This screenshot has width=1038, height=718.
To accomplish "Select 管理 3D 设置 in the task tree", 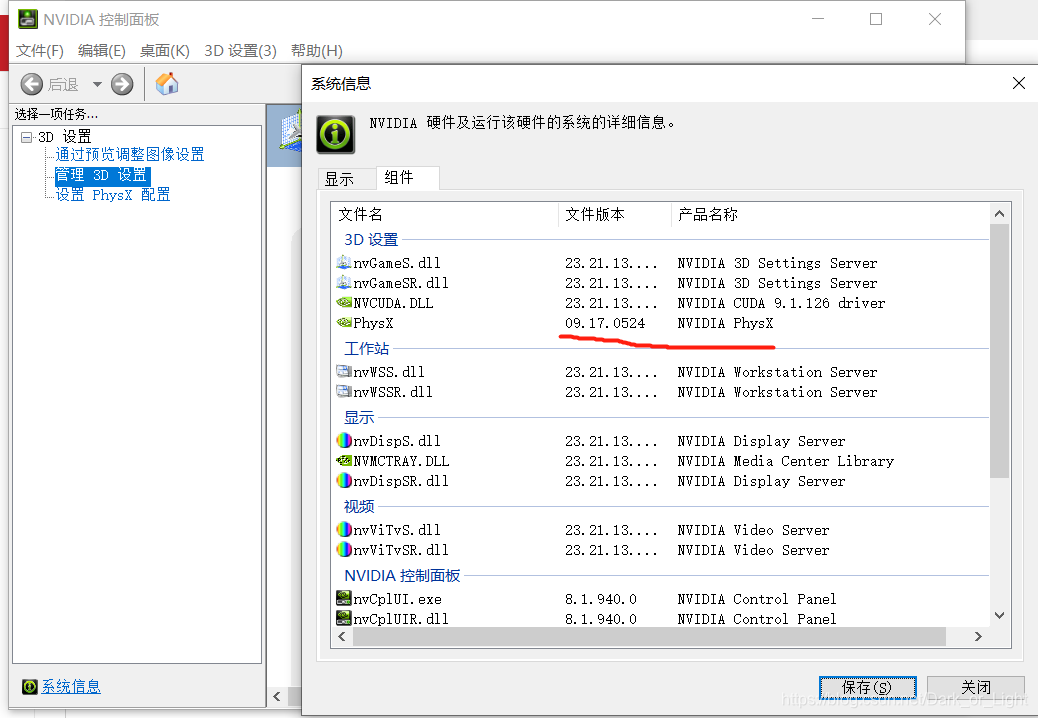I will pyautogui.click(x=101, y=175).
